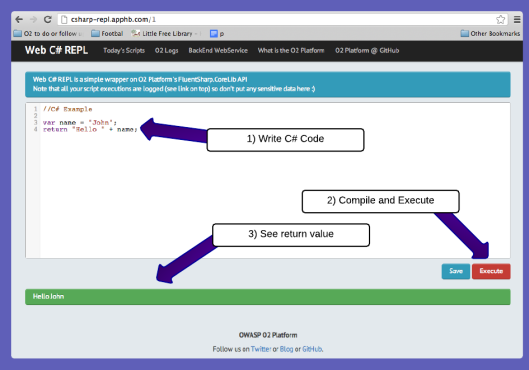Open the Other Bookmarks folder
Viewport: 529px width, 370px height.
490,33
